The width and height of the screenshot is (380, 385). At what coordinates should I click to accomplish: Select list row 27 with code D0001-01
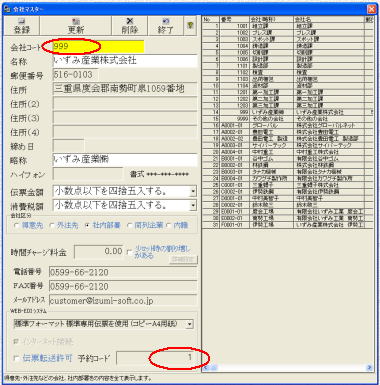[x=287, y=198]
